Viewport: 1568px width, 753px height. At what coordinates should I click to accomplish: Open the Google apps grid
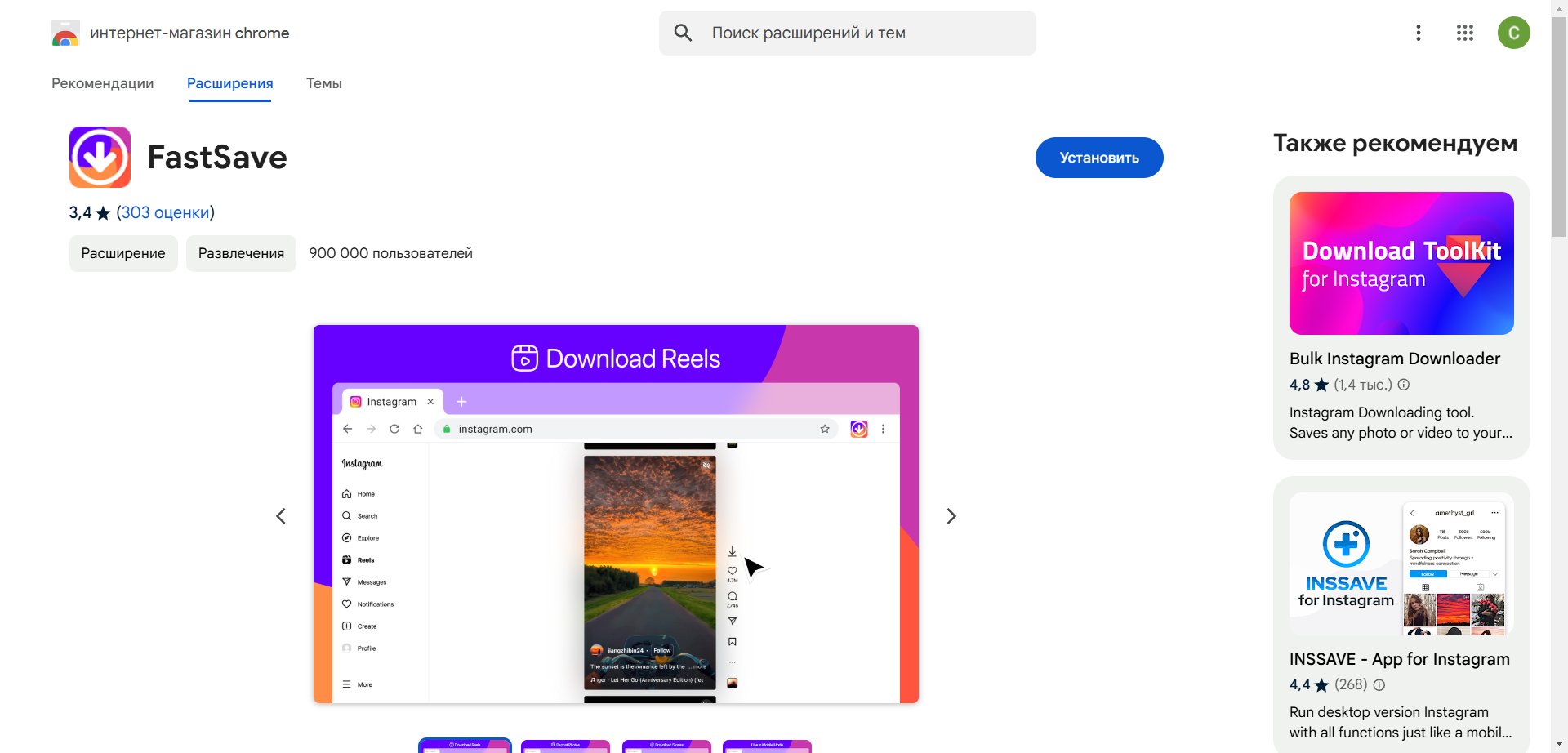(x=1465, y=33)
